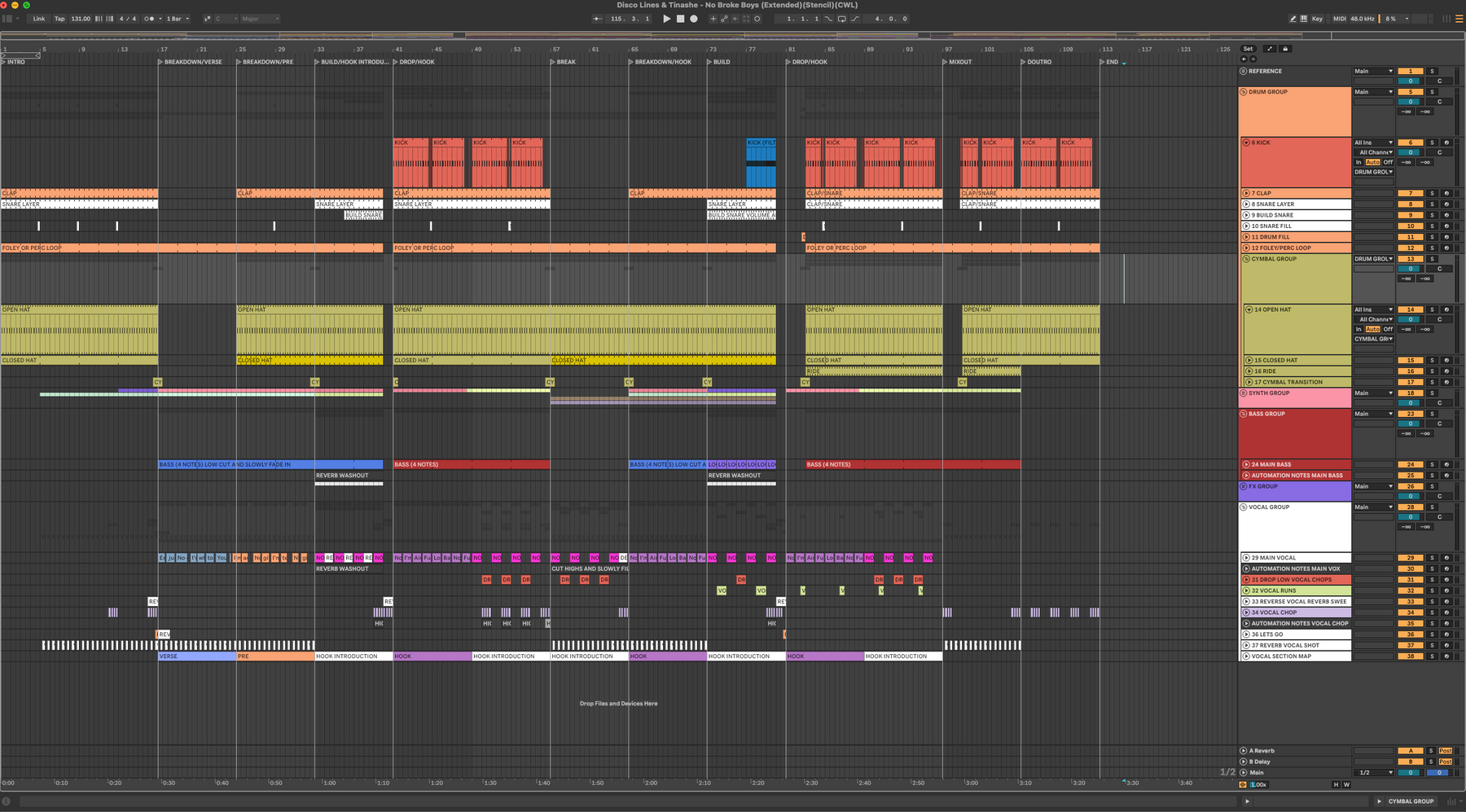This screenshot has height=812, width=1466.
Task: Open the Major scale dropdown
Action: (x=260, y=19)
